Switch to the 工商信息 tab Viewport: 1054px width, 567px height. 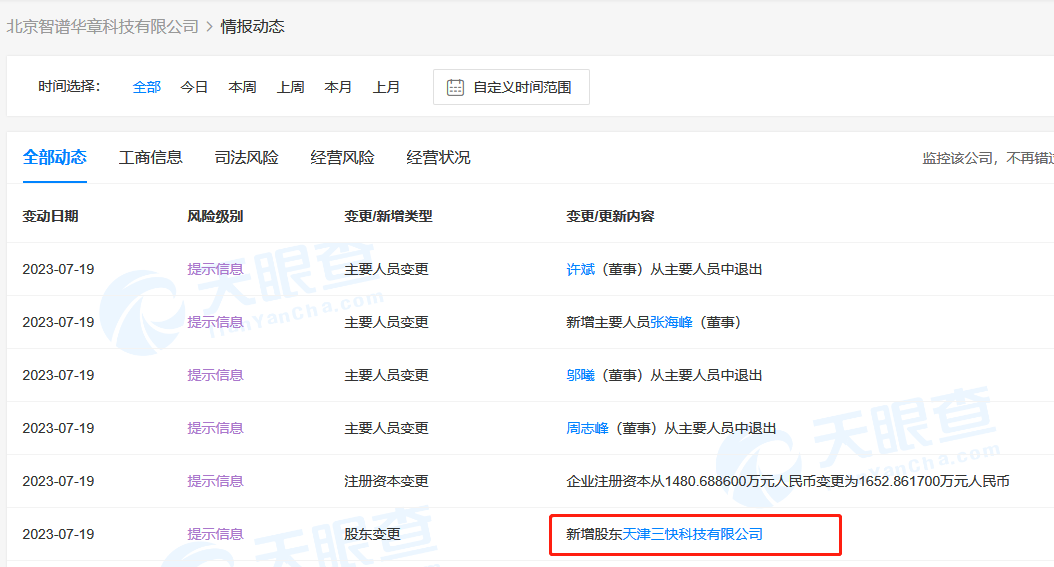click(x=151, y=158)
